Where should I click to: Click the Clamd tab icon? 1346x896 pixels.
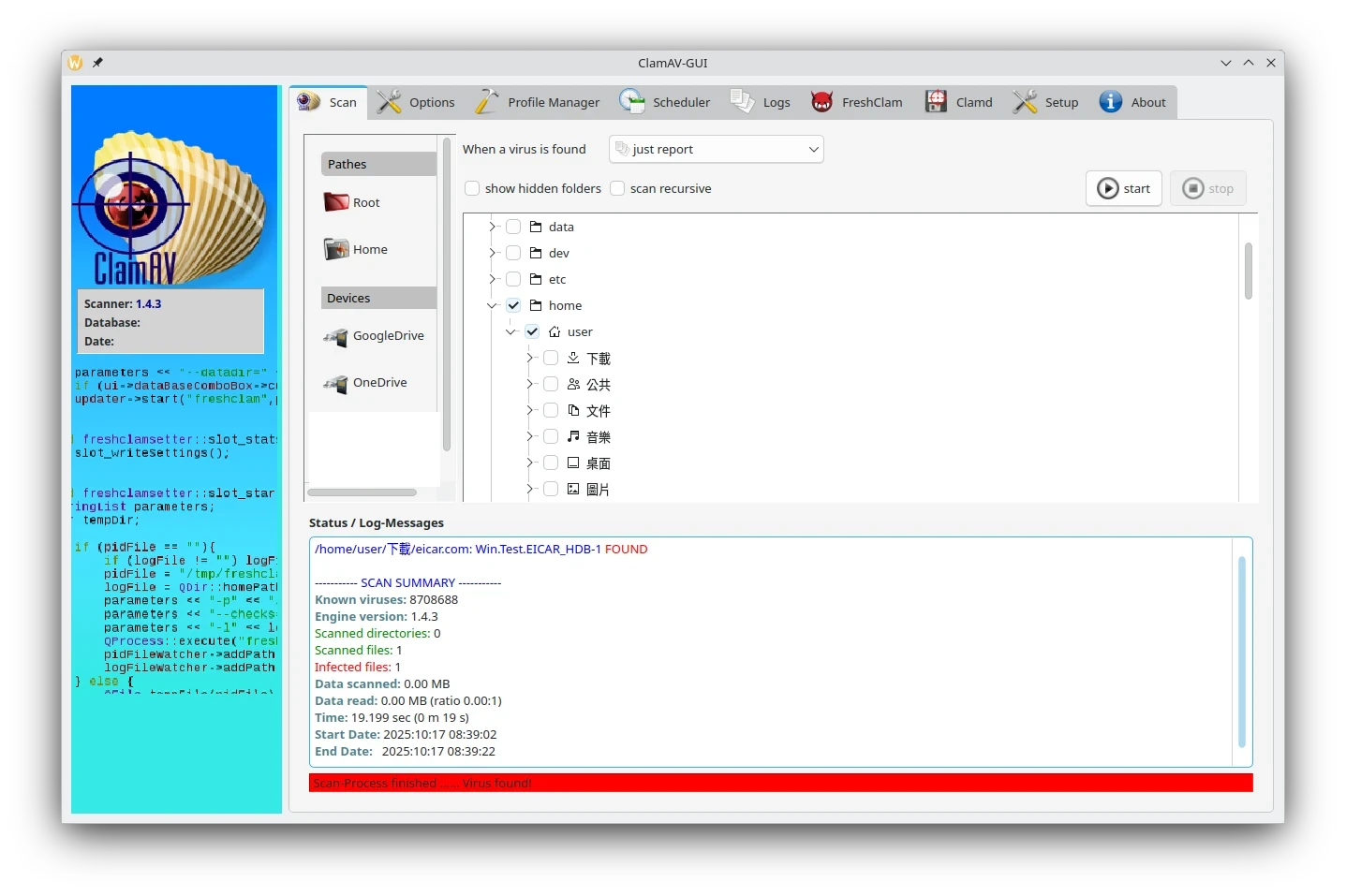(936, 102)
